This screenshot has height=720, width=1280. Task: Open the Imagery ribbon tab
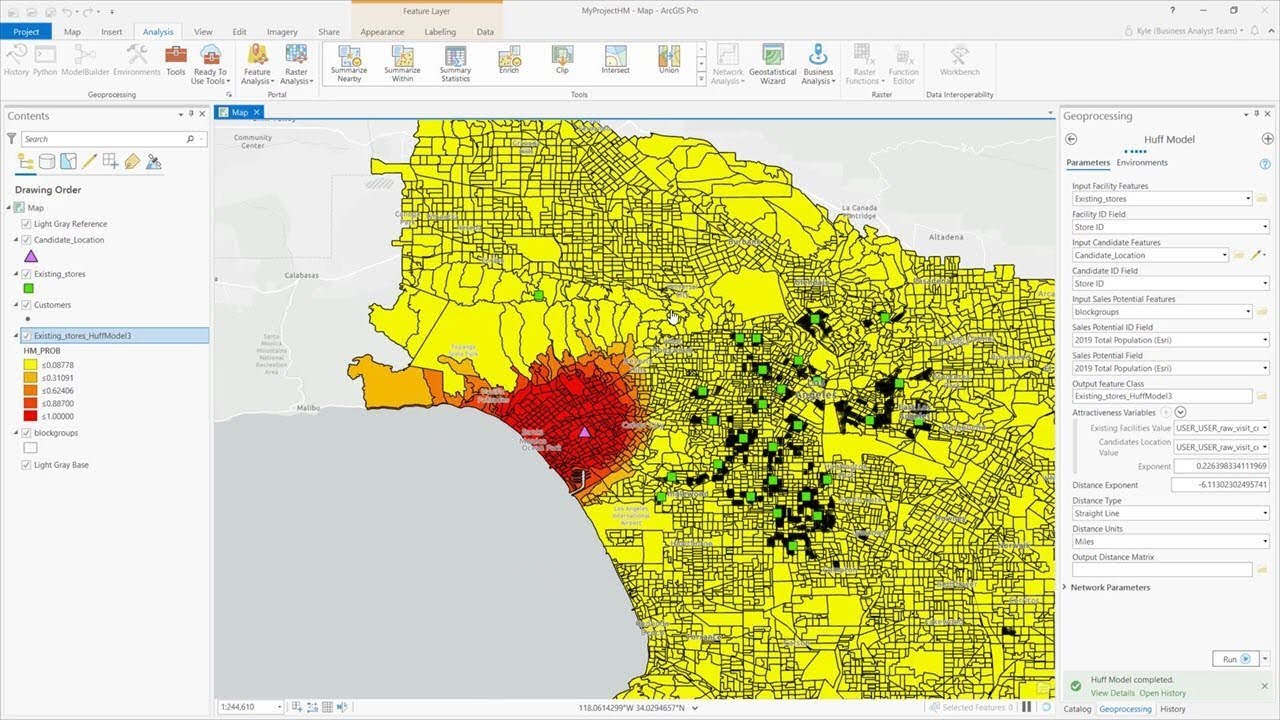282,32
